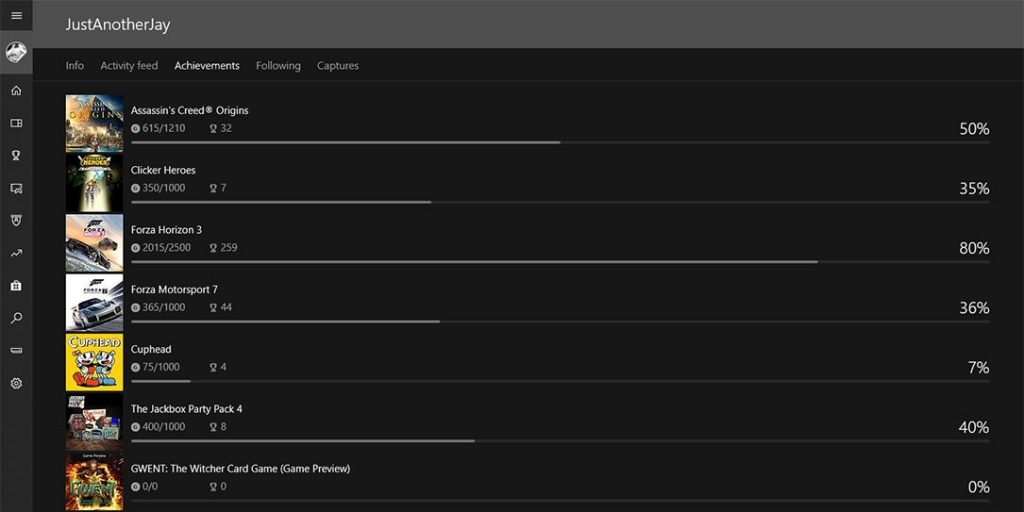This screenshot has width=1024, height=512.
Task: Click the Clicker Heroes progress bar
Action: [x=560, y=202]
